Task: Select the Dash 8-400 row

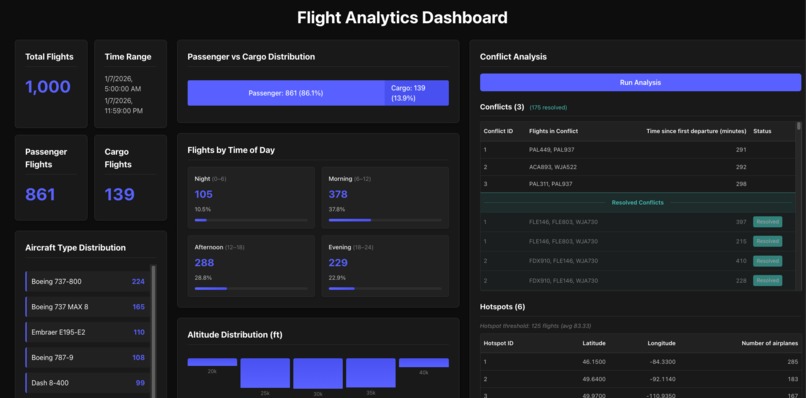Action: (x=87, y=383)
